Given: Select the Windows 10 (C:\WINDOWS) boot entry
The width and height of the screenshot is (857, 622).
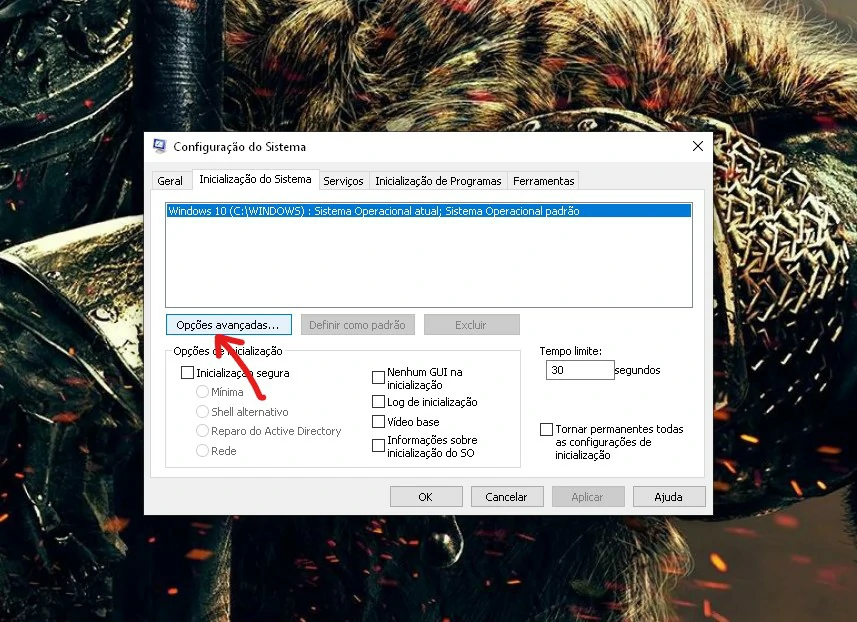Looking at the screenshot, I should [x=428, y=211].
